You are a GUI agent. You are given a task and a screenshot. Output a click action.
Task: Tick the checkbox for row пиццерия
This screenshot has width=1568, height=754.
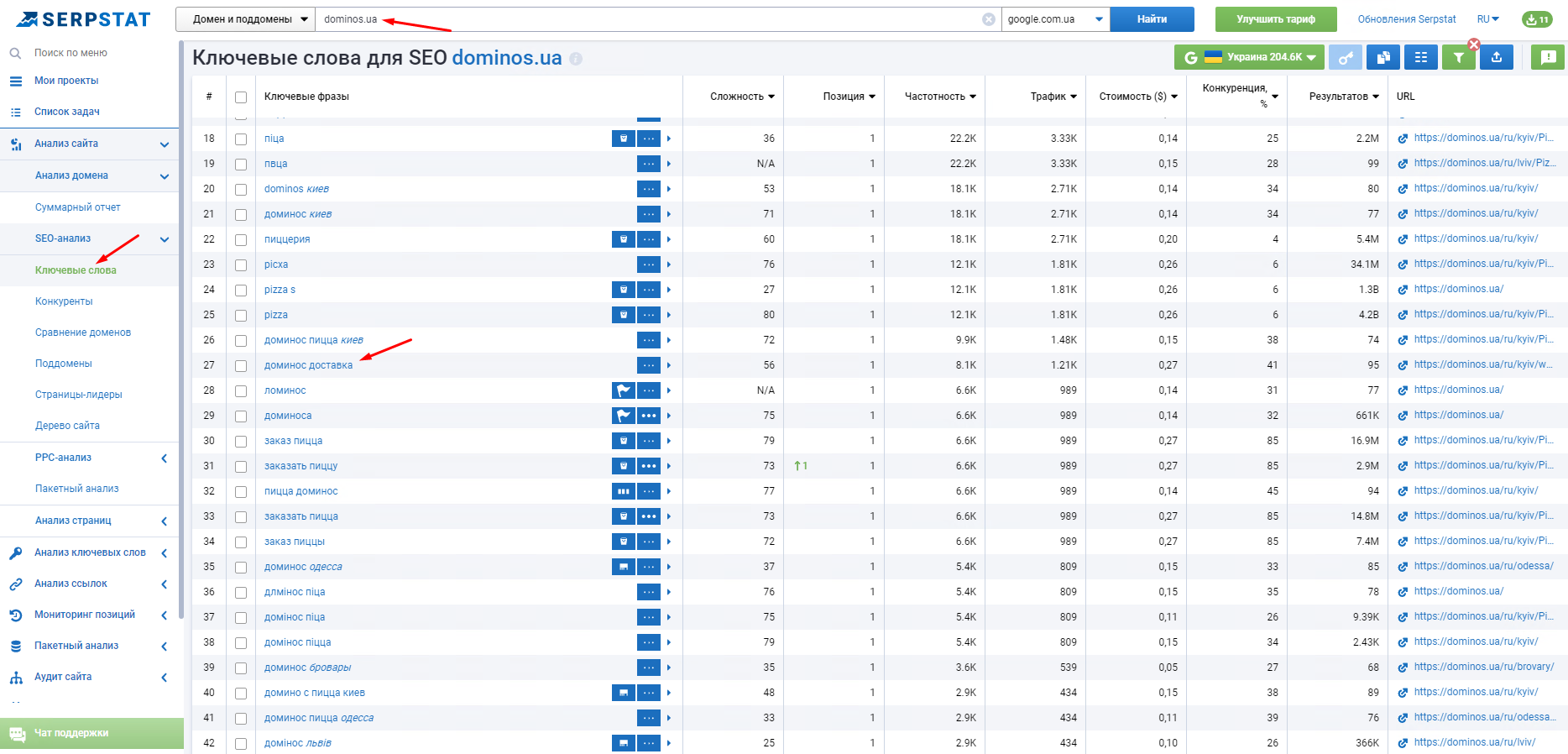coord(241,240)
